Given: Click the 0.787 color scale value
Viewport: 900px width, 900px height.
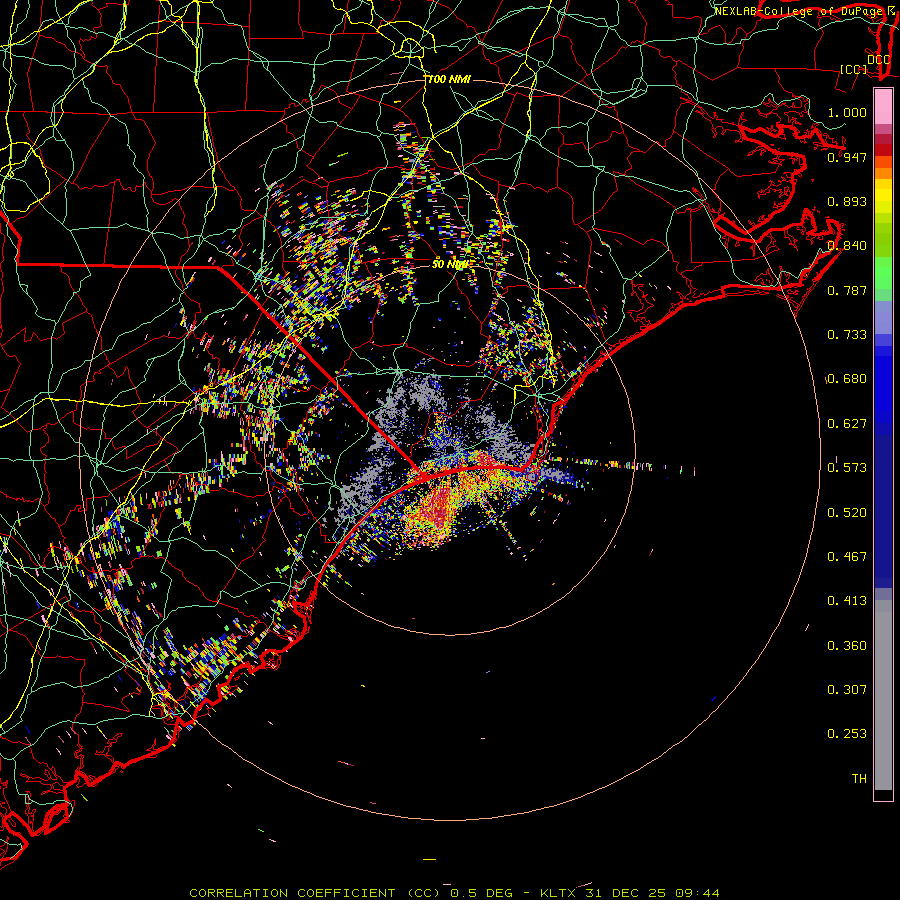Looking at the screenshot, I should (x=847, y=290).
